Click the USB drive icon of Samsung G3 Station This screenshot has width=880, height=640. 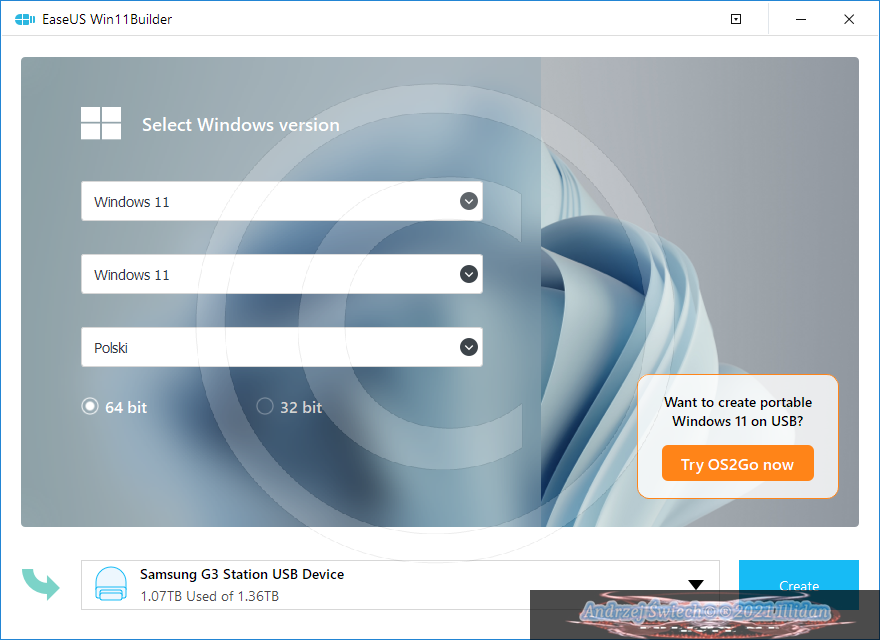[x=111, y=584]
